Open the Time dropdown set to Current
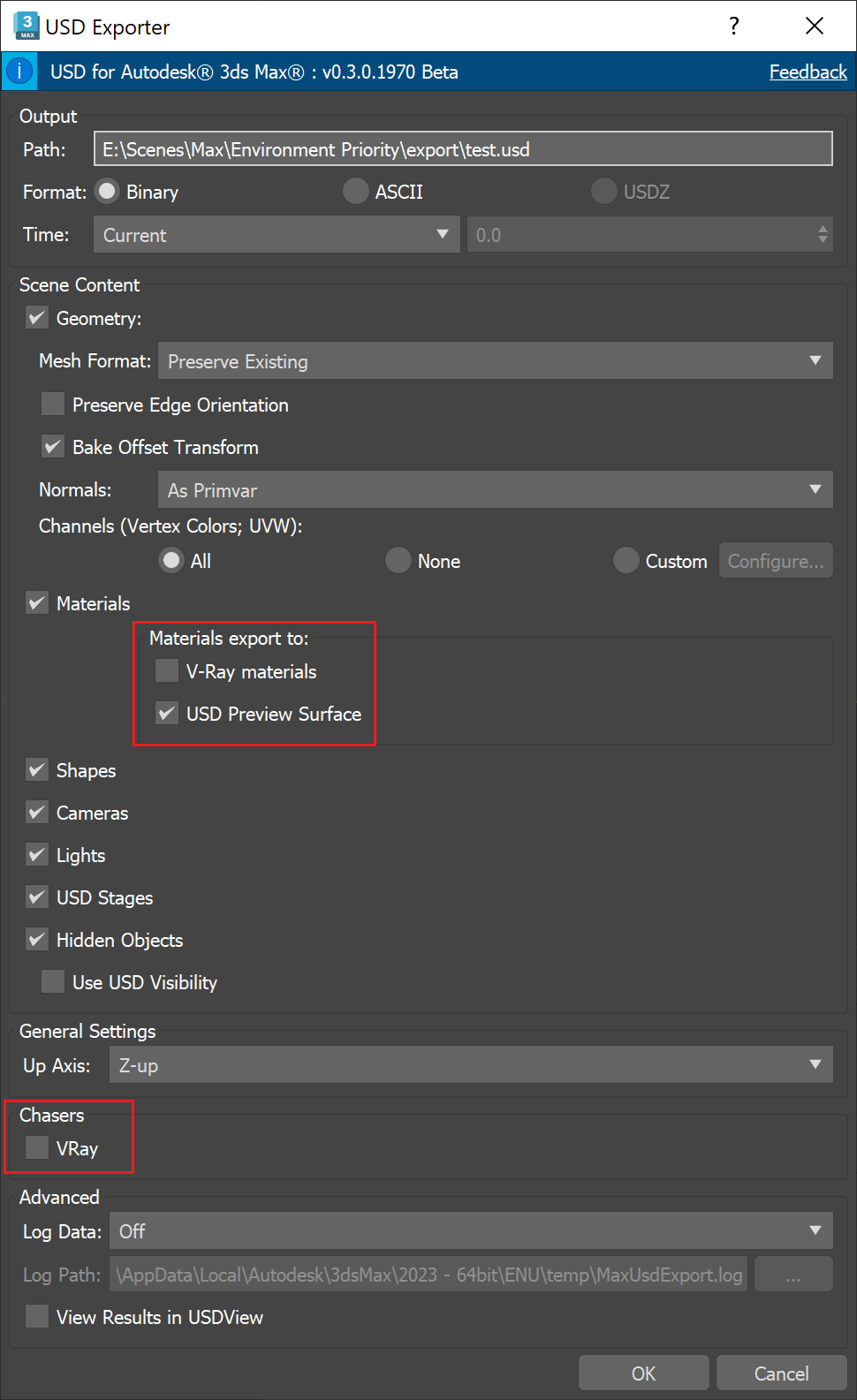 (x=277, y=235)
